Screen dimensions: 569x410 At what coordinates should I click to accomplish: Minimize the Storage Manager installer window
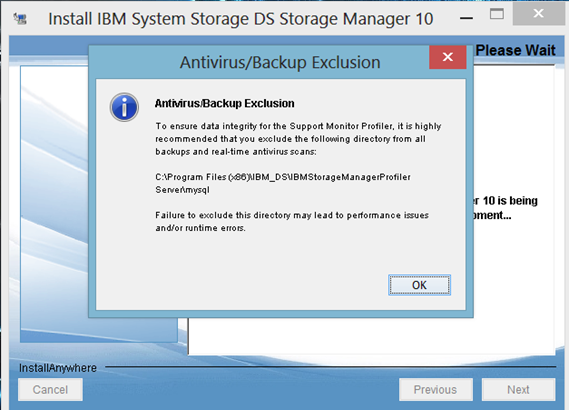click(x=466, y=18)
